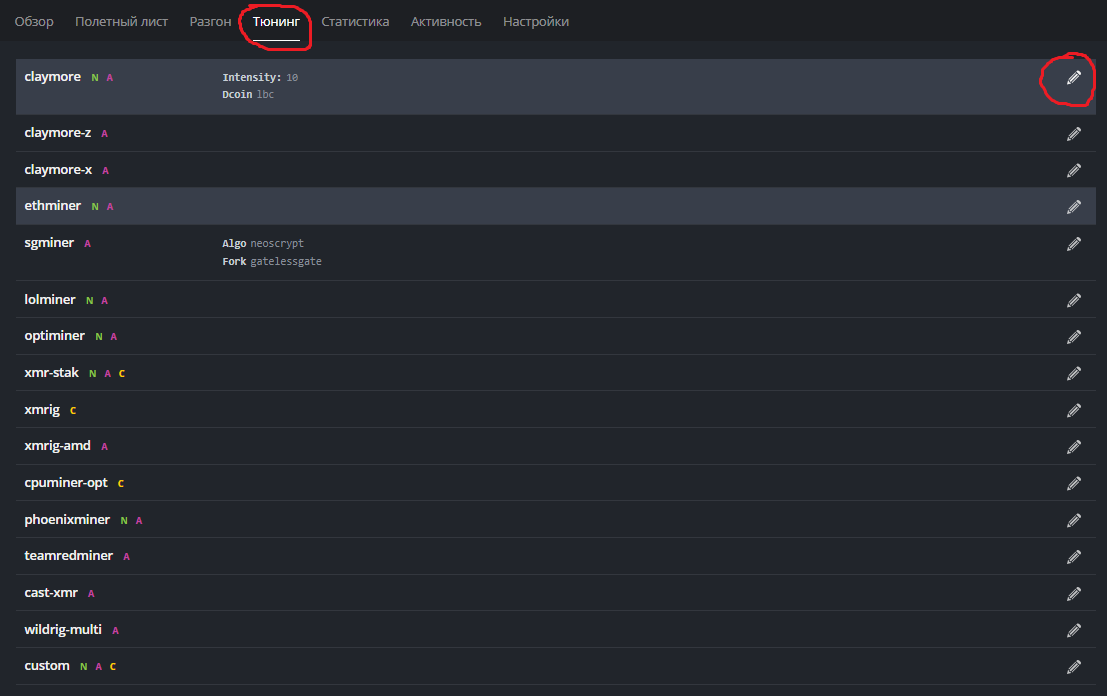Image resolution: width=1107 pixels, height=696 pixels.
Task: Click the yellow C badge on xmr-stak
Action: click(121, 373)
